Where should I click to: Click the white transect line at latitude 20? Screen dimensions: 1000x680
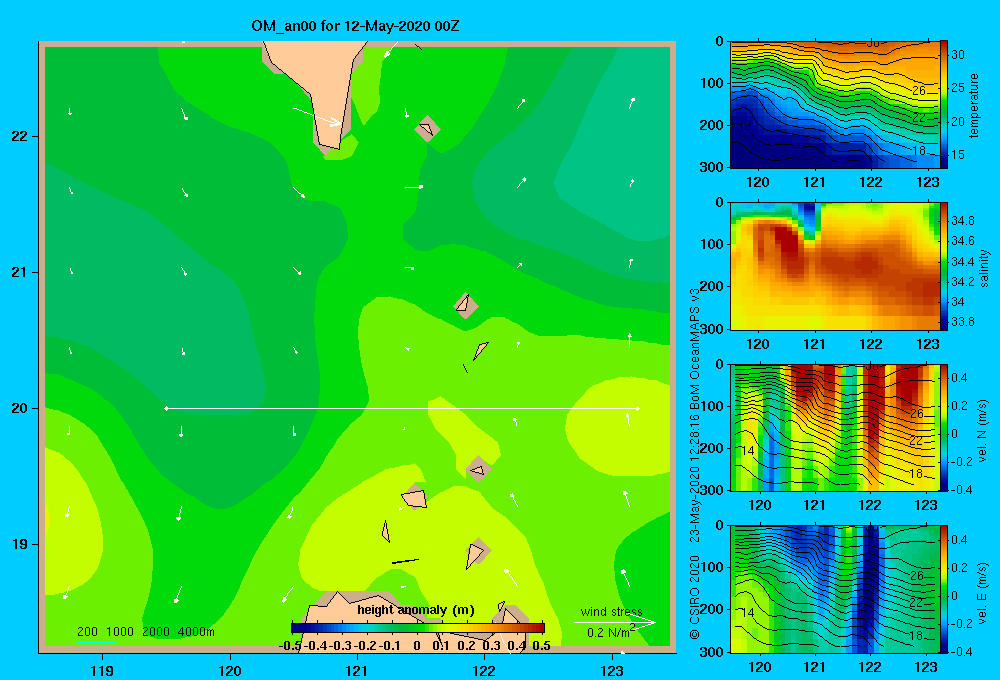(402, 408)
